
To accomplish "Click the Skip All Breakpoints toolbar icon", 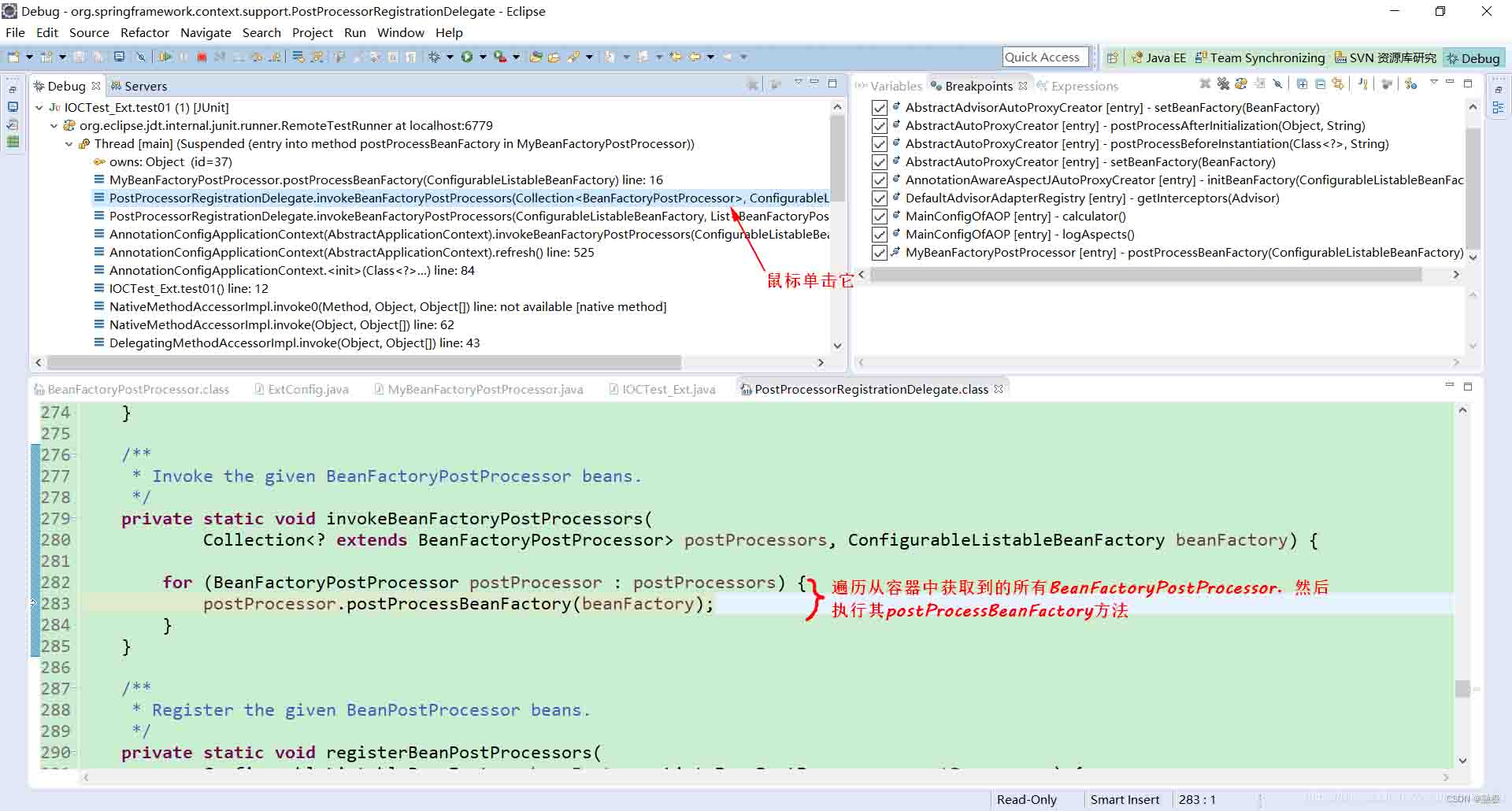I will pyautogui.click(x=140, y=57).
